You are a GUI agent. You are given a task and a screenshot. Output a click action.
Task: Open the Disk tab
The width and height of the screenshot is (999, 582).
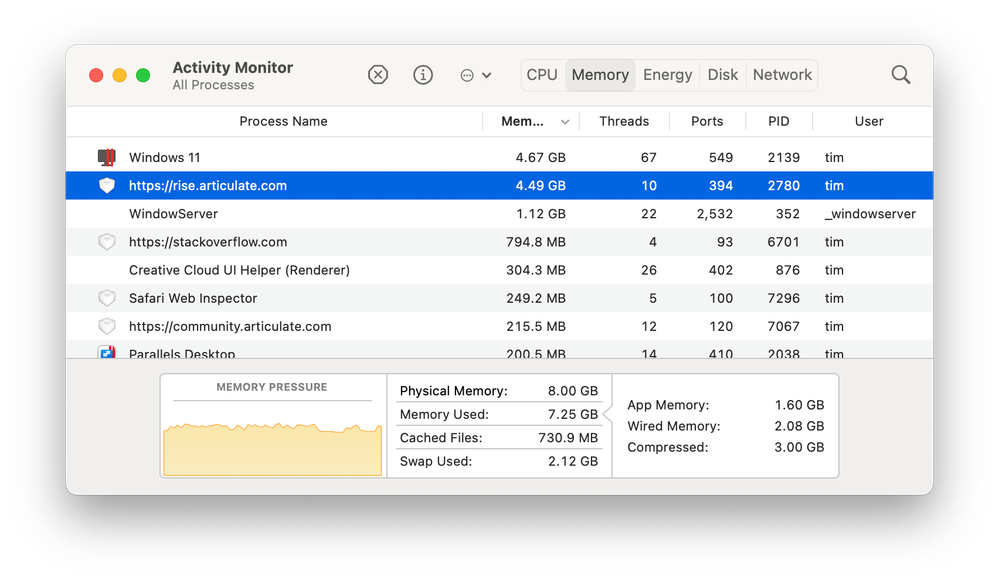coord(723,75)
